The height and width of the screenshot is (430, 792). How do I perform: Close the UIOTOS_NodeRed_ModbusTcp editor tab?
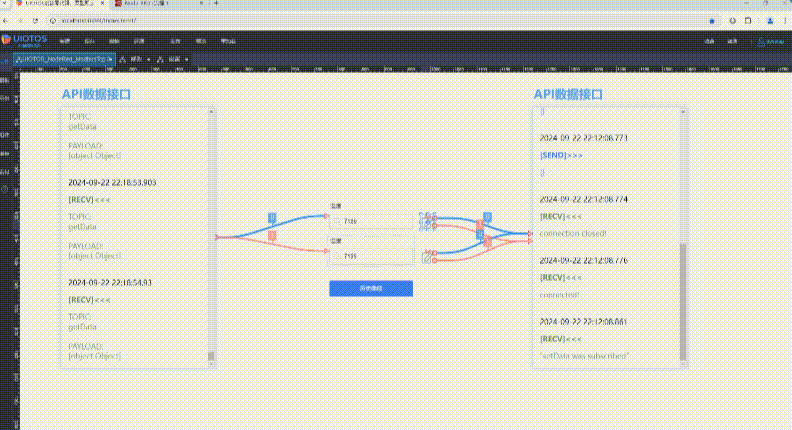[x=111, y=59]
